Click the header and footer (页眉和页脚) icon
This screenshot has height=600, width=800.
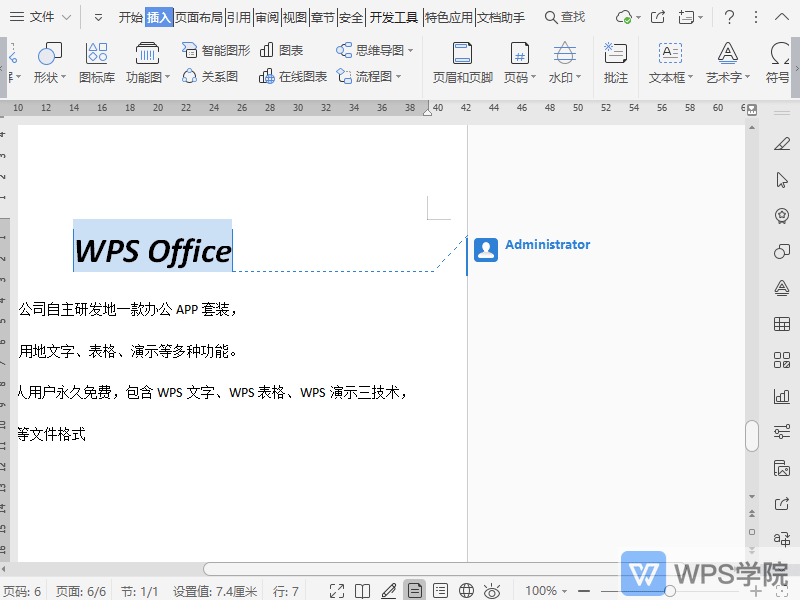pyautogui.click(x=462, y=62)
